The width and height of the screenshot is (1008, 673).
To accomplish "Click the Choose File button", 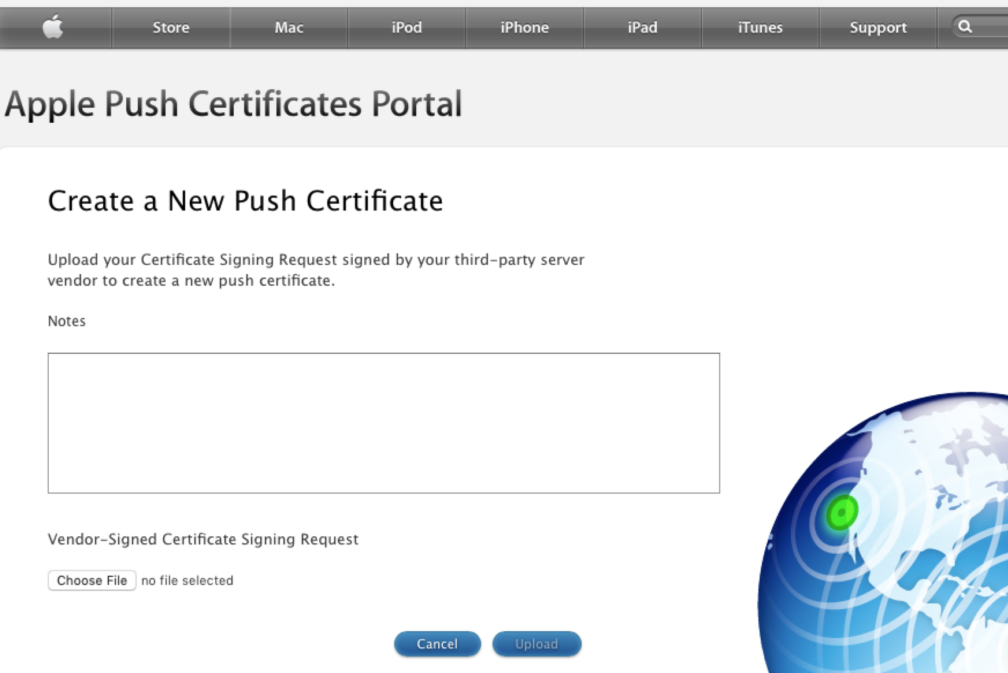I will [92, 580].
